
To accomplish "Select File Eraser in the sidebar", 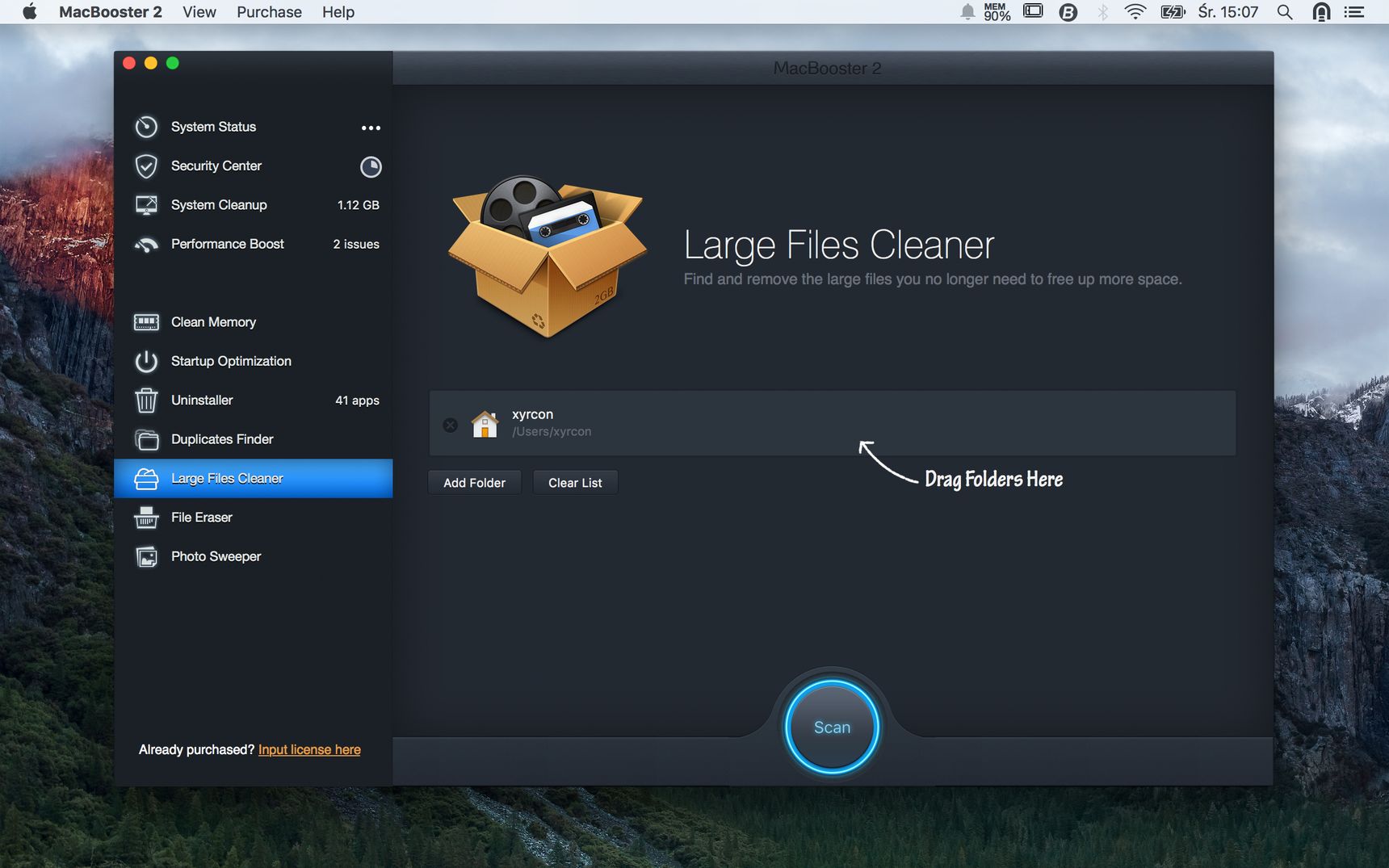I will click(x=254, y=518).
